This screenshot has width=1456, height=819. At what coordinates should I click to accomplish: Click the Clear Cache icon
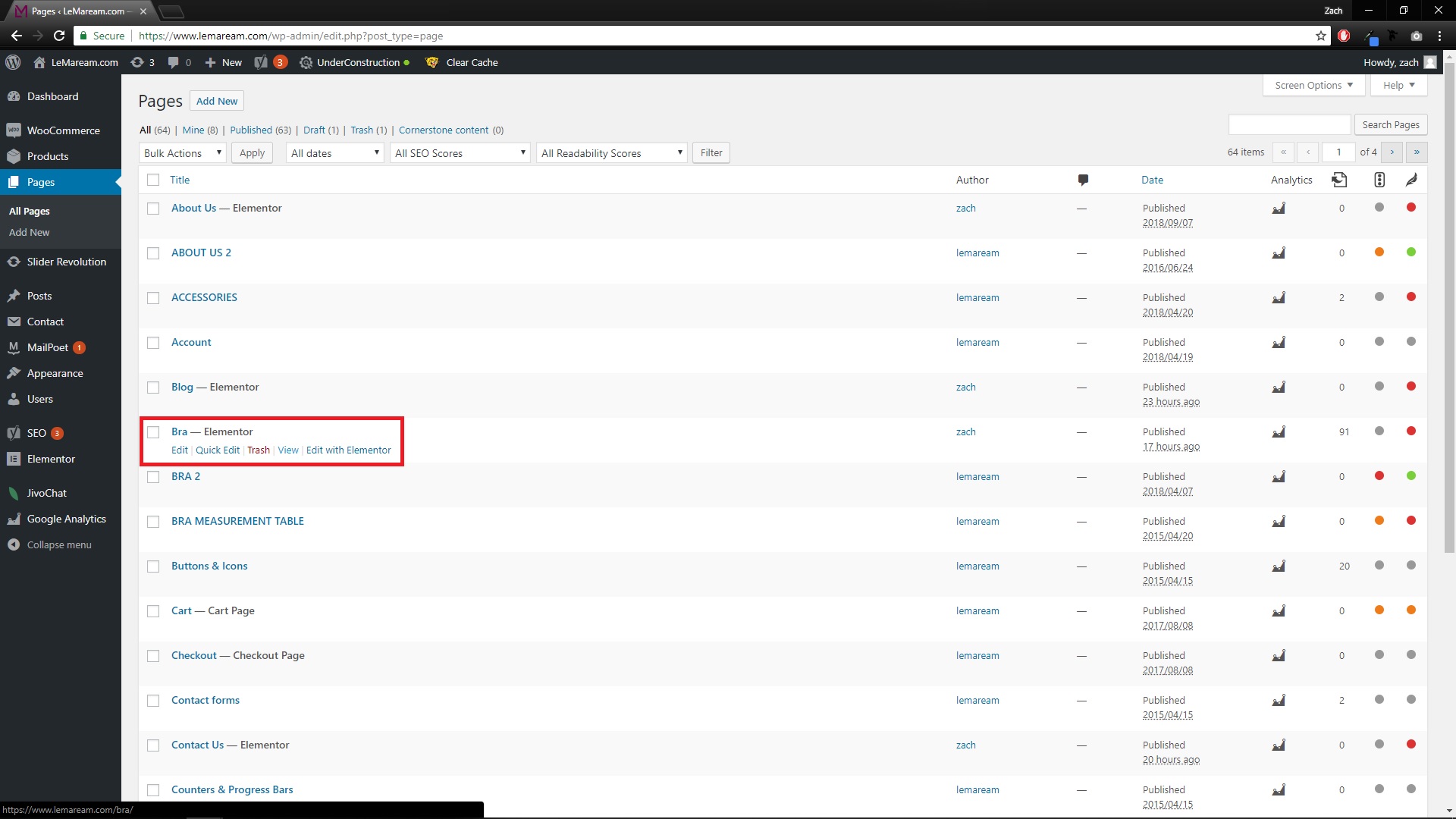coord(432,62)
